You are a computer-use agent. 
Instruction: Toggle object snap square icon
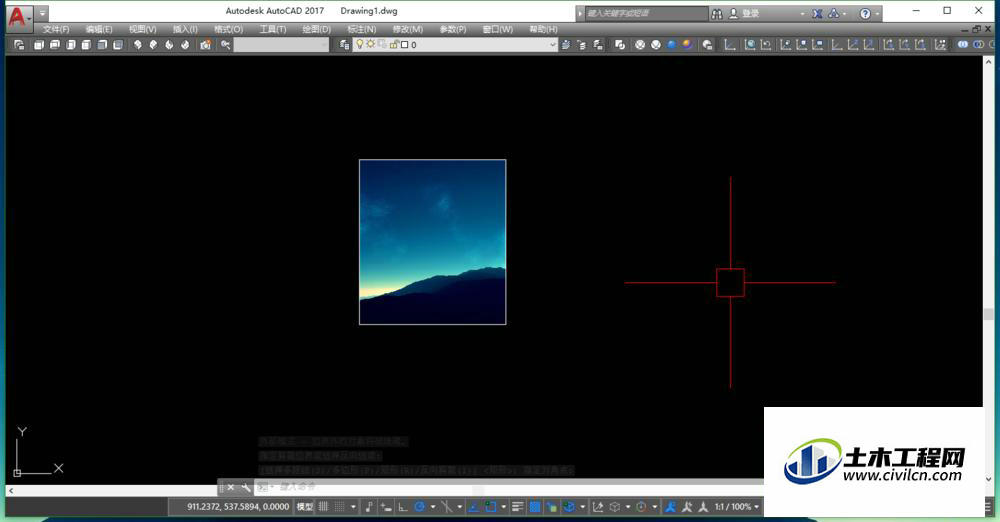[490, 507]
